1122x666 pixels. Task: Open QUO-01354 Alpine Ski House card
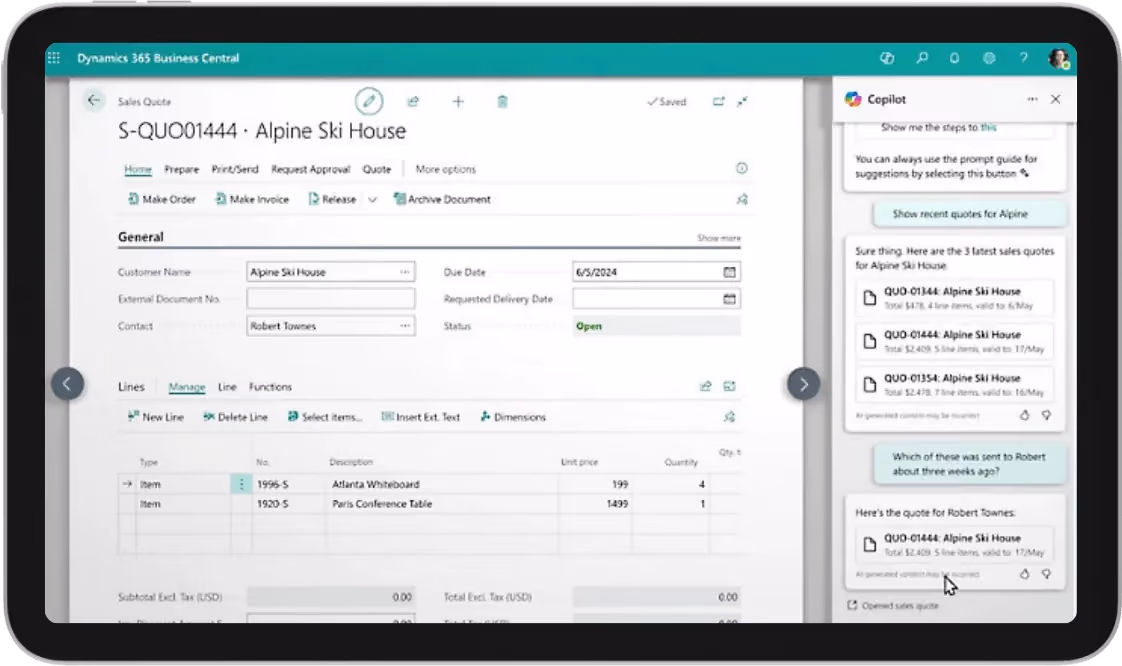click(x=955, y=385)
